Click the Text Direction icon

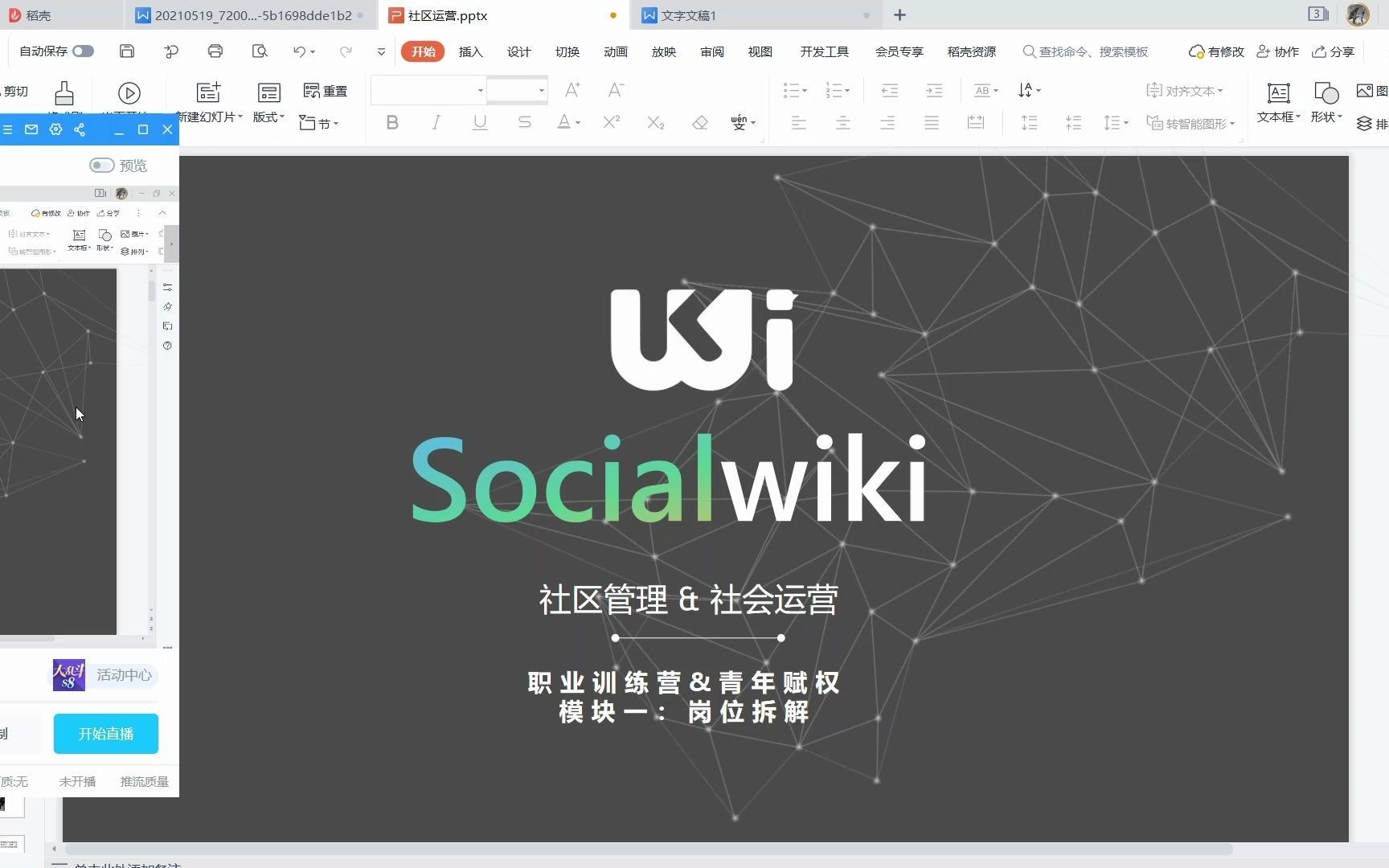(1029, 91)
